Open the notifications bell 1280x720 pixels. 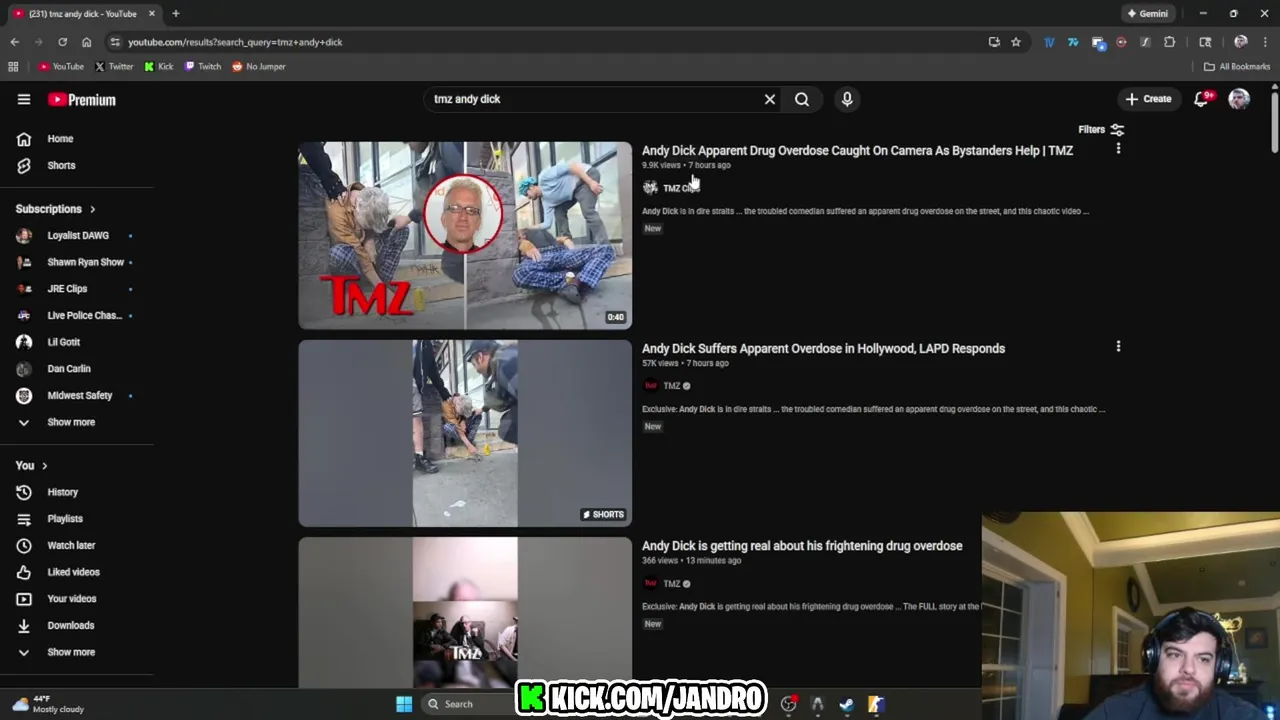click(1202, 99)
